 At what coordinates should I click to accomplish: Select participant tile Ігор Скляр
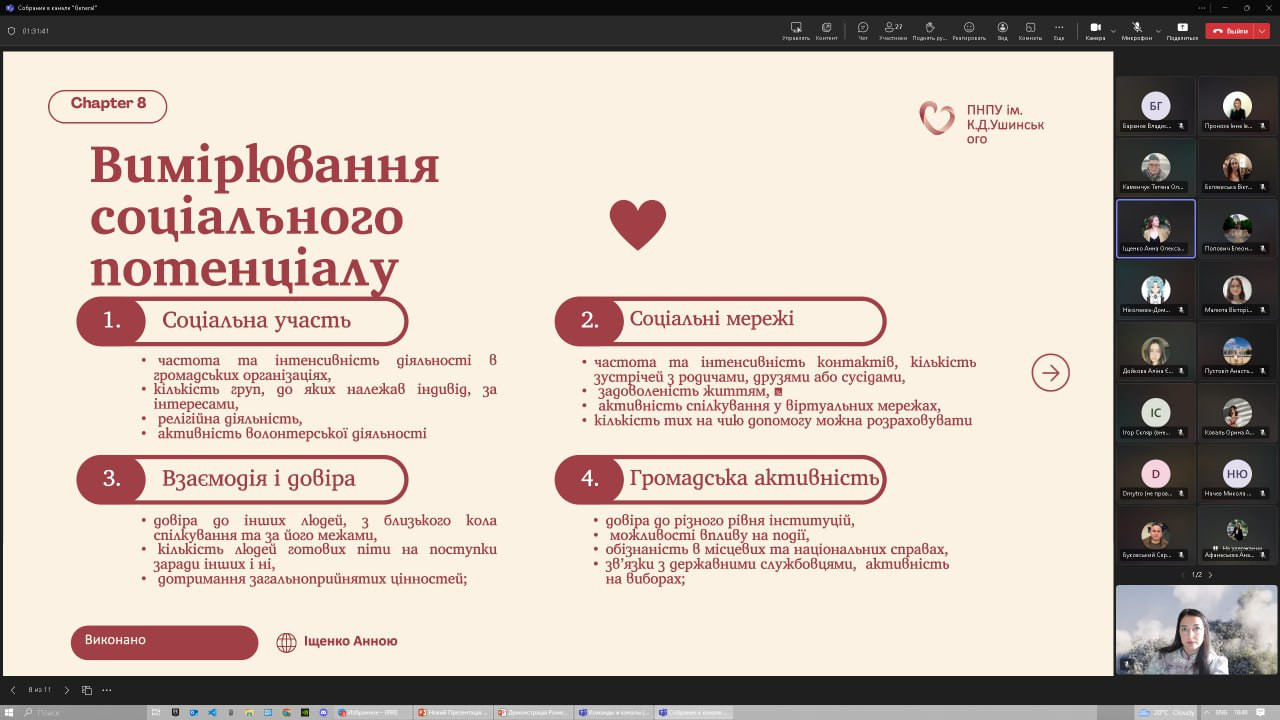coord(1156,412)
